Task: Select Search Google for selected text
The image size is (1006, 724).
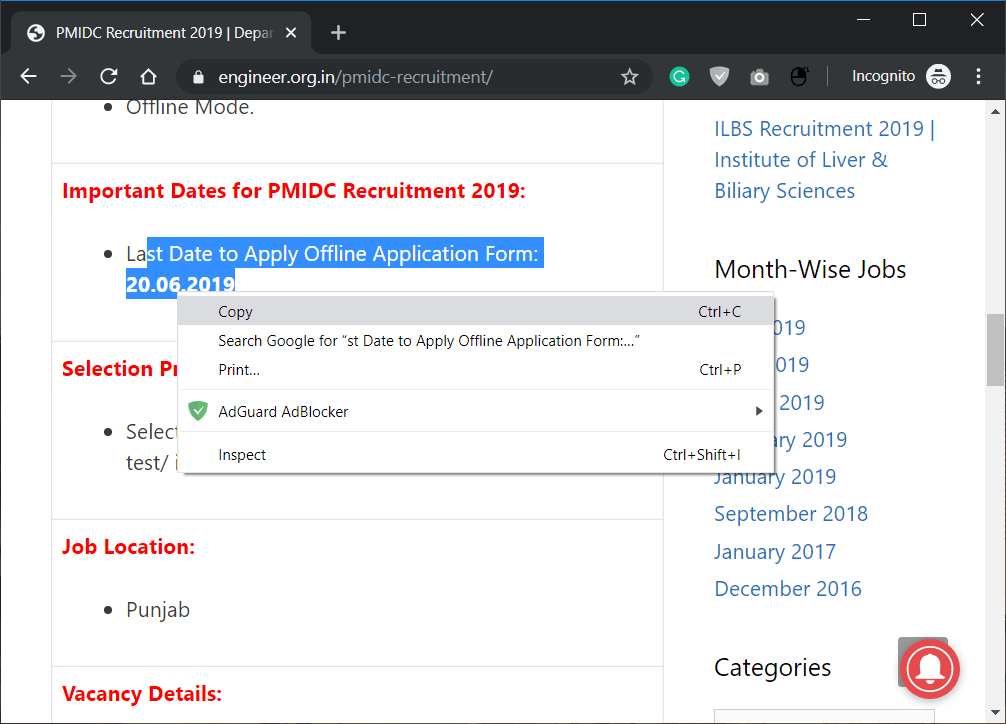Action: [475, 341]
